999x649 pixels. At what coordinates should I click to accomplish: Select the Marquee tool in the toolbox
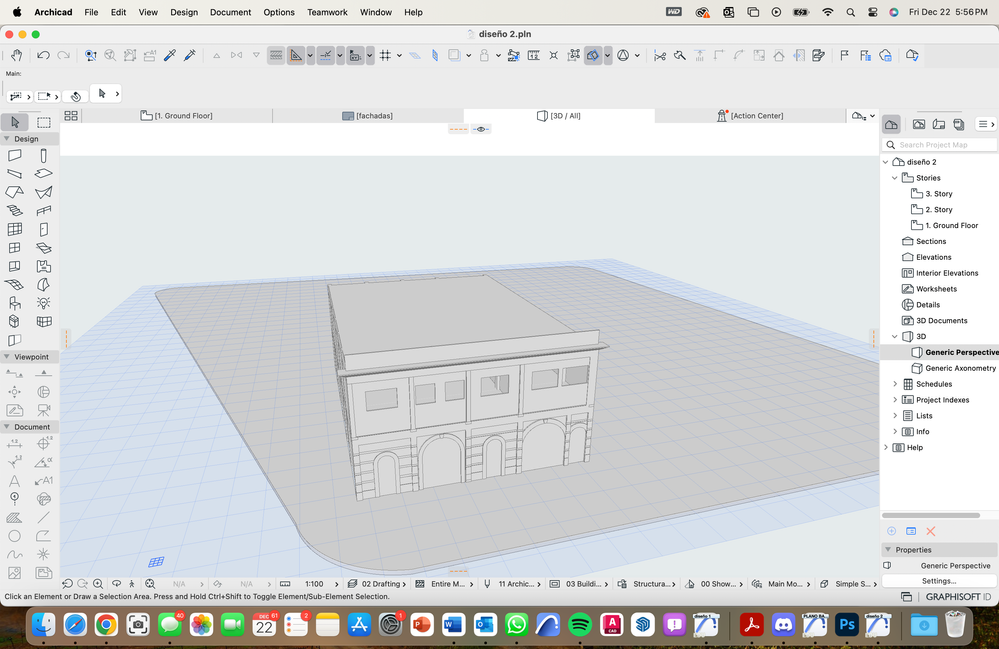pos(44,122)
